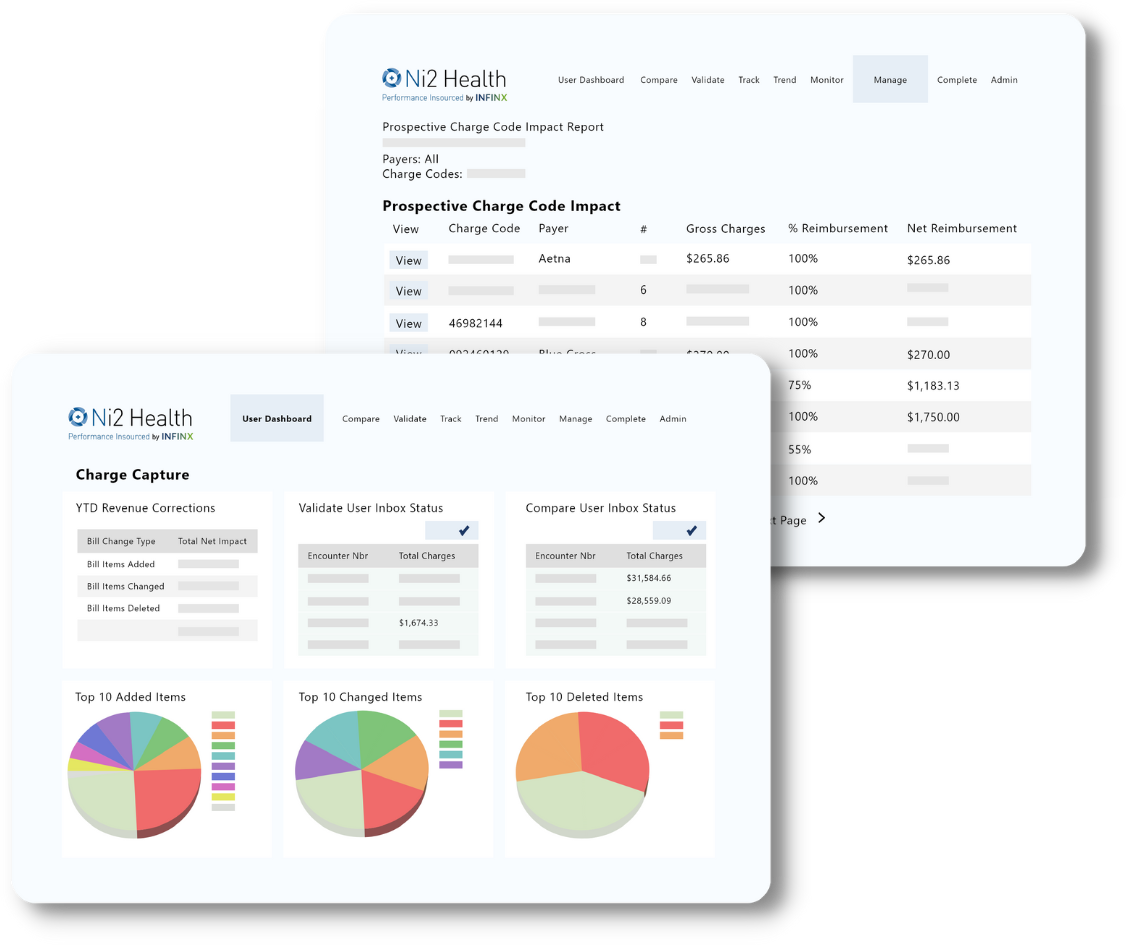Open Admin in the front dashboard navigation
This screenshot has width=1126, height=945.
point(673,419)
